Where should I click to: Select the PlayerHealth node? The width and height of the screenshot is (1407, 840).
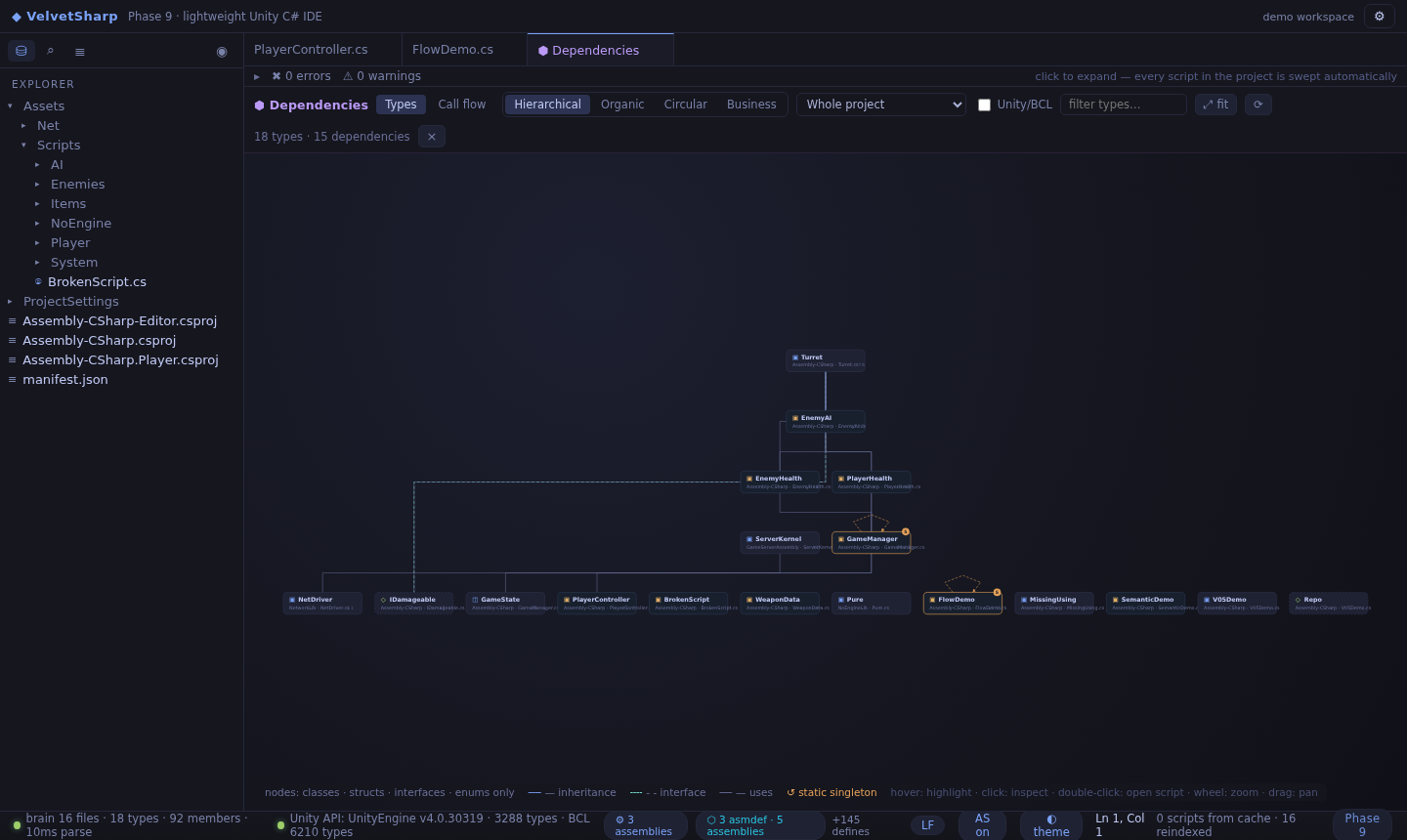[x=872, y=483]
